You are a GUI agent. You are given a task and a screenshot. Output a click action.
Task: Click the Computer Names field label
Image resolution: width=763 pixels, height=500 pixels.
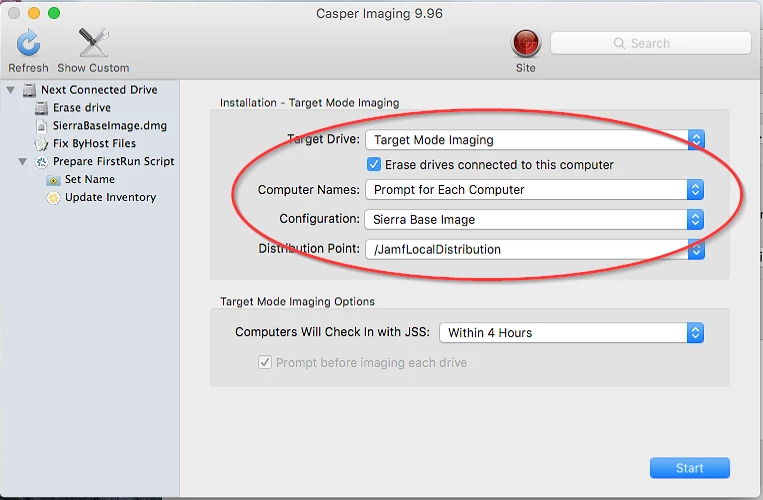(x=309, y=190)
